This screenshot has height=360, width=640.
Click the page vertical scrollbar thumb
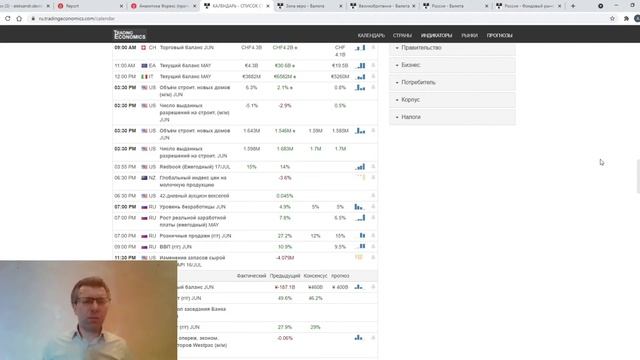pyautogui.click(x=638, y=176)
